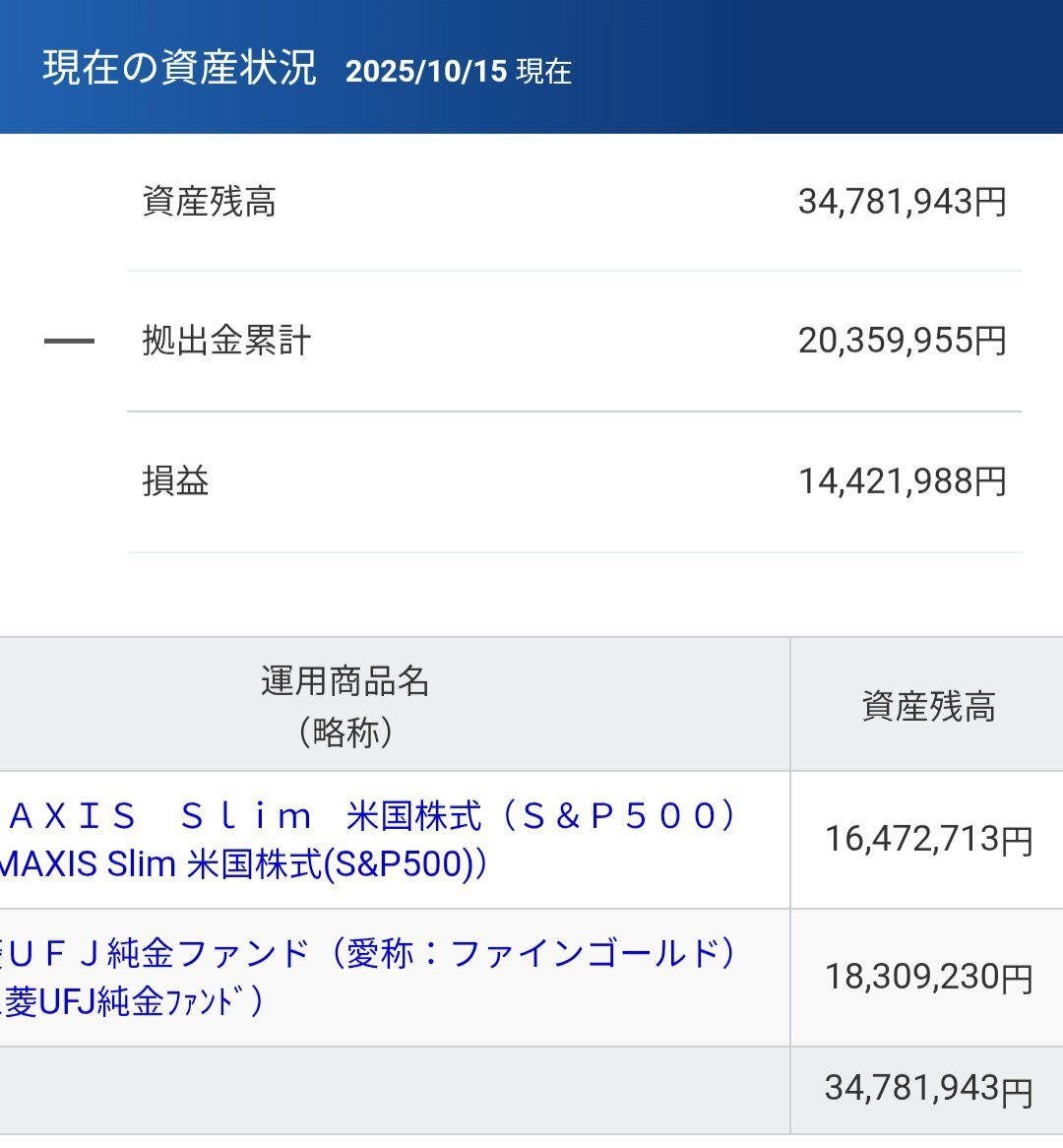Click the 資産残高 table column header
Image resolution: width=1063 pixels, height=1148 pixels.
point(927,707)
